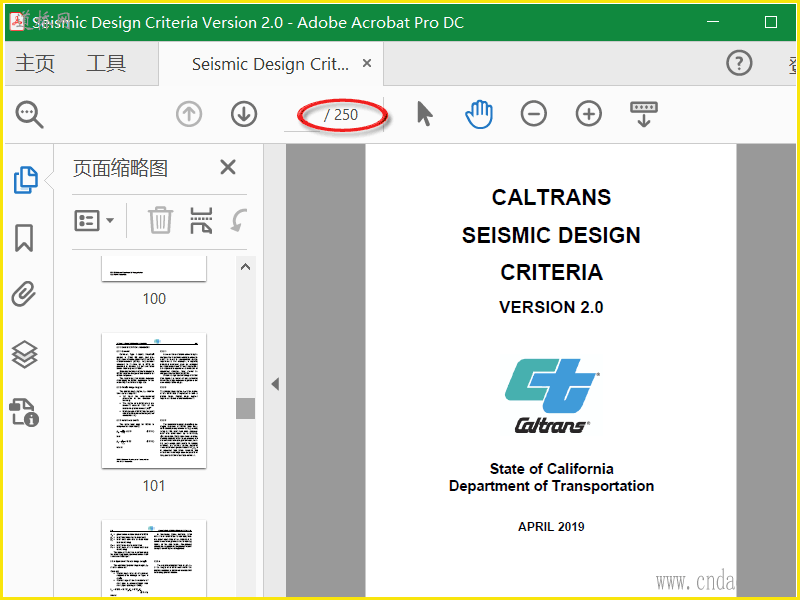Open the layers panel

24,354
